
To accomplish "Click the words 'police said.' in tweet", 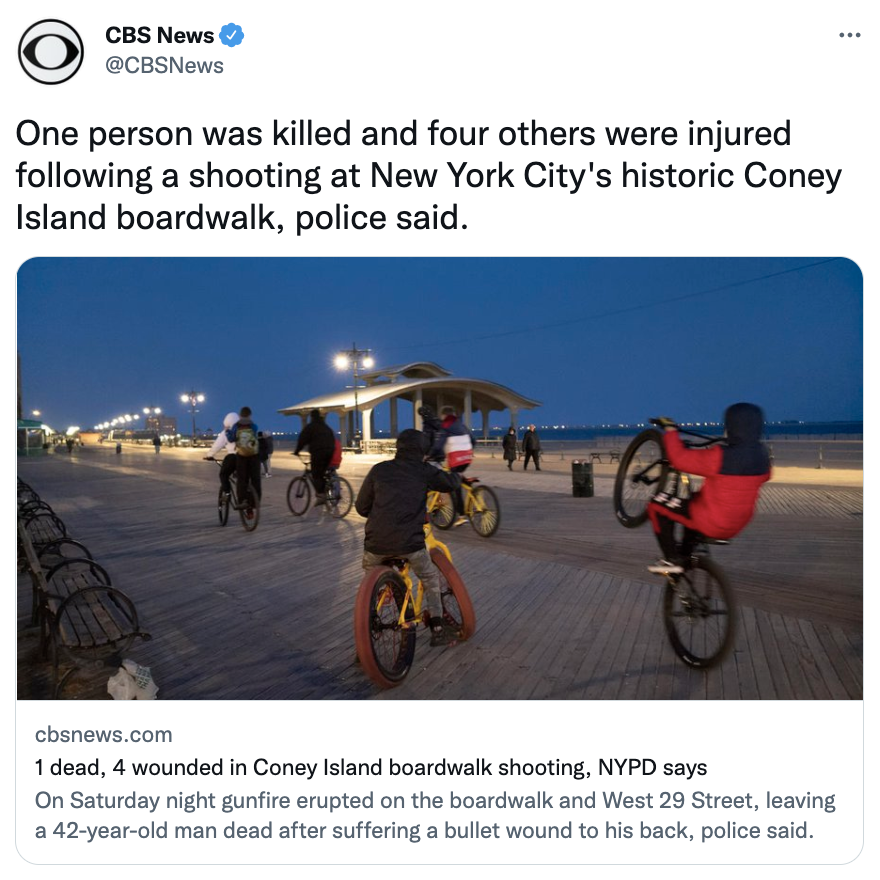I will (x=382, y=218).
